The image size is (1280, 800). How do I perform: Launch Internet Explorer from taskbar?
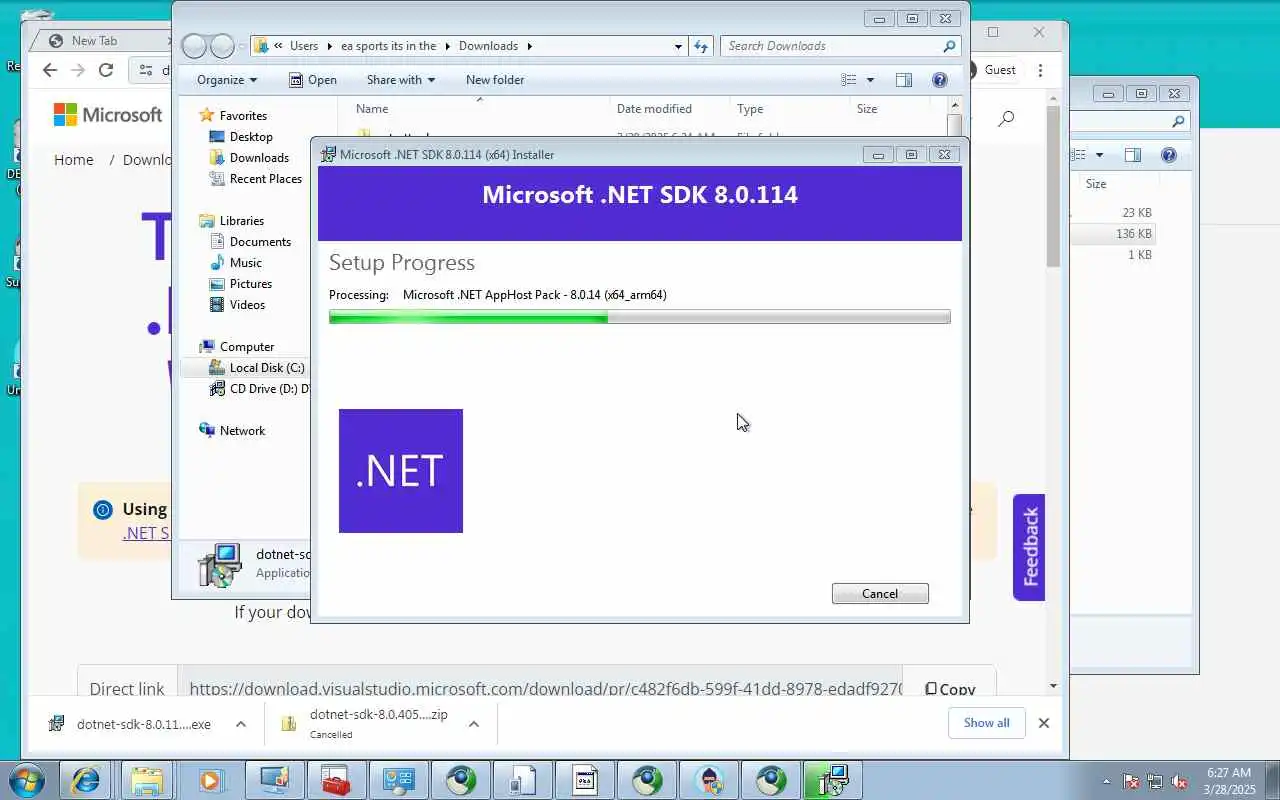[x=86, y=780]
